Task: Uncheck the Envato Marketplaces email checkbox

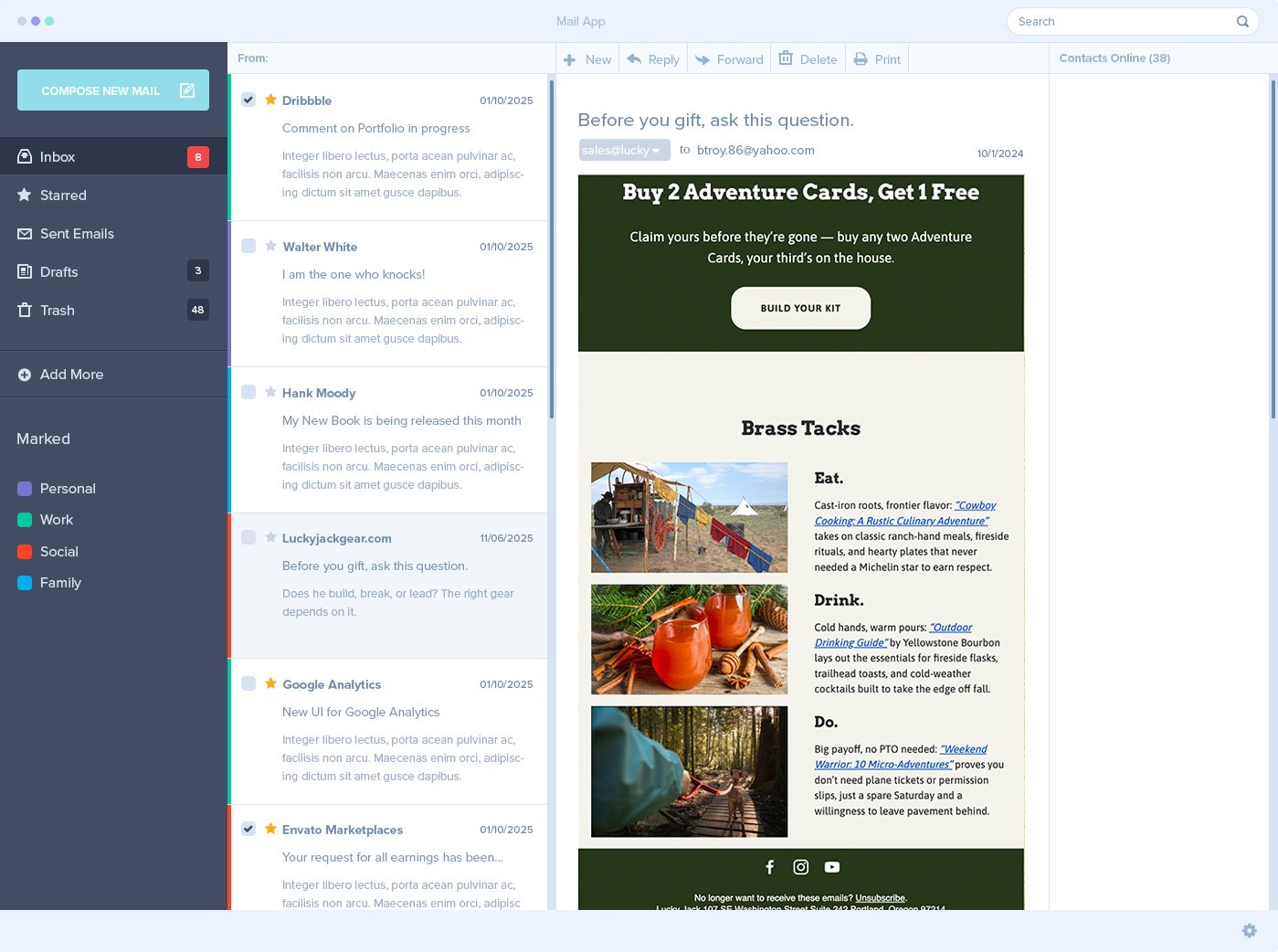Action: [x=248, y=829]
